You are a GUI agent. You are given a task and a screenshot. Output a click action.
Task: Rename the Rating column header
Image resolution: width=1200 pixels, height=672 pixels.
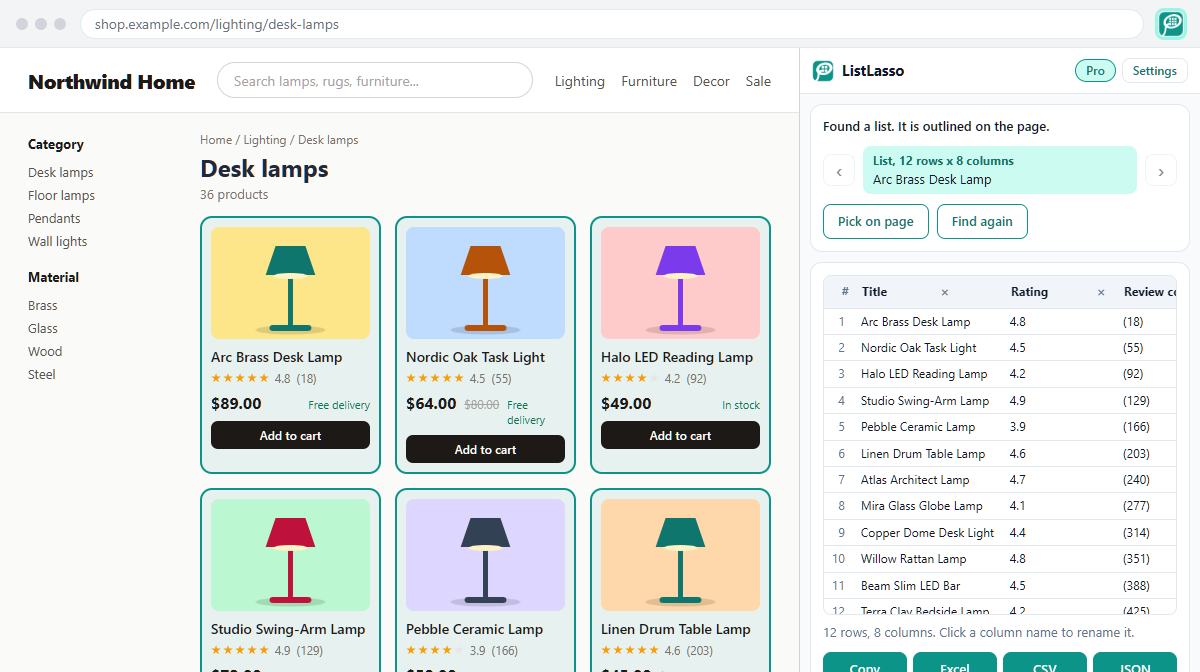[x=1029, y=292]
